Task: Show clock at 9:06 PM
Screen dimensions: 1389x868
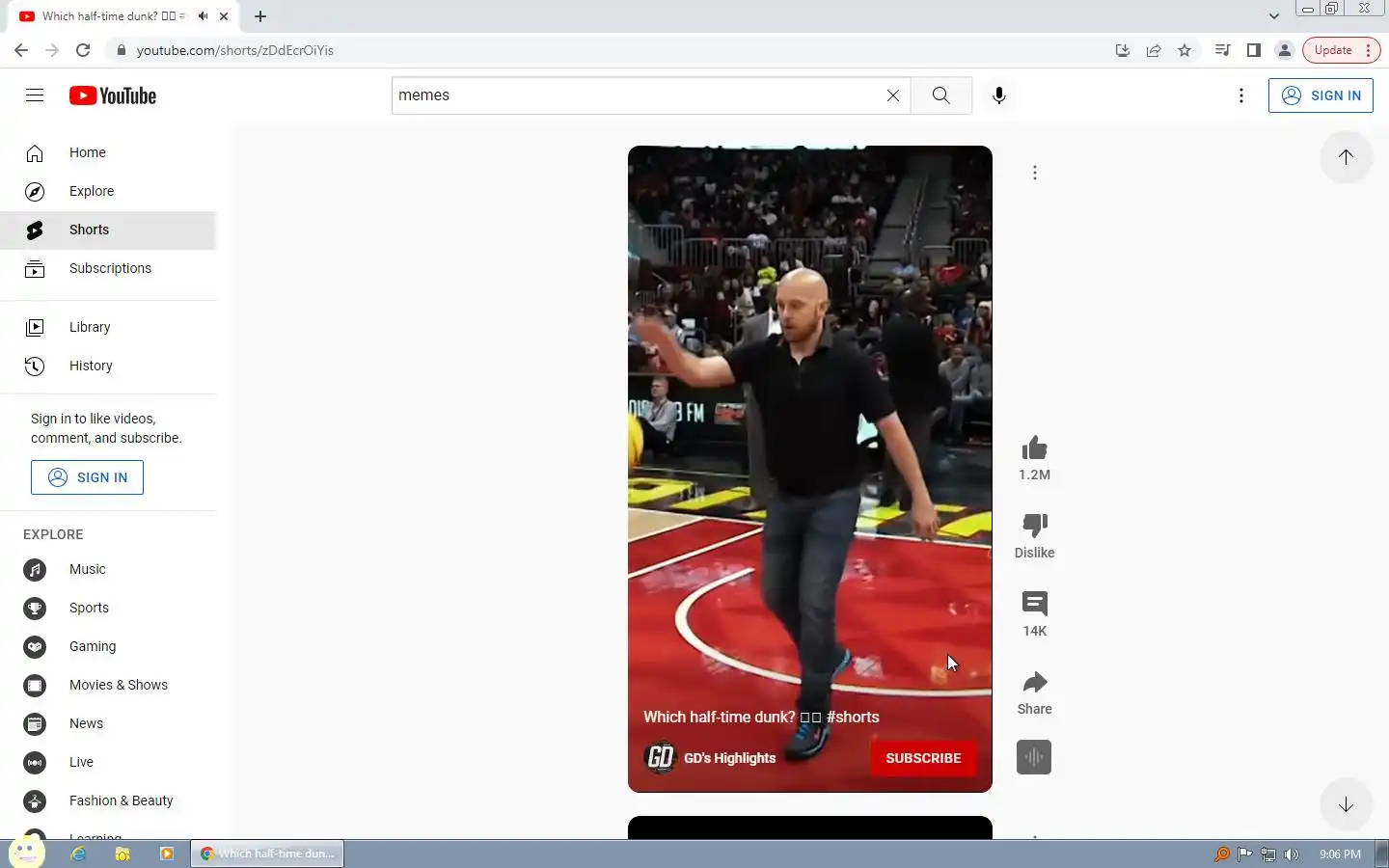Action: coord(1340,854)
